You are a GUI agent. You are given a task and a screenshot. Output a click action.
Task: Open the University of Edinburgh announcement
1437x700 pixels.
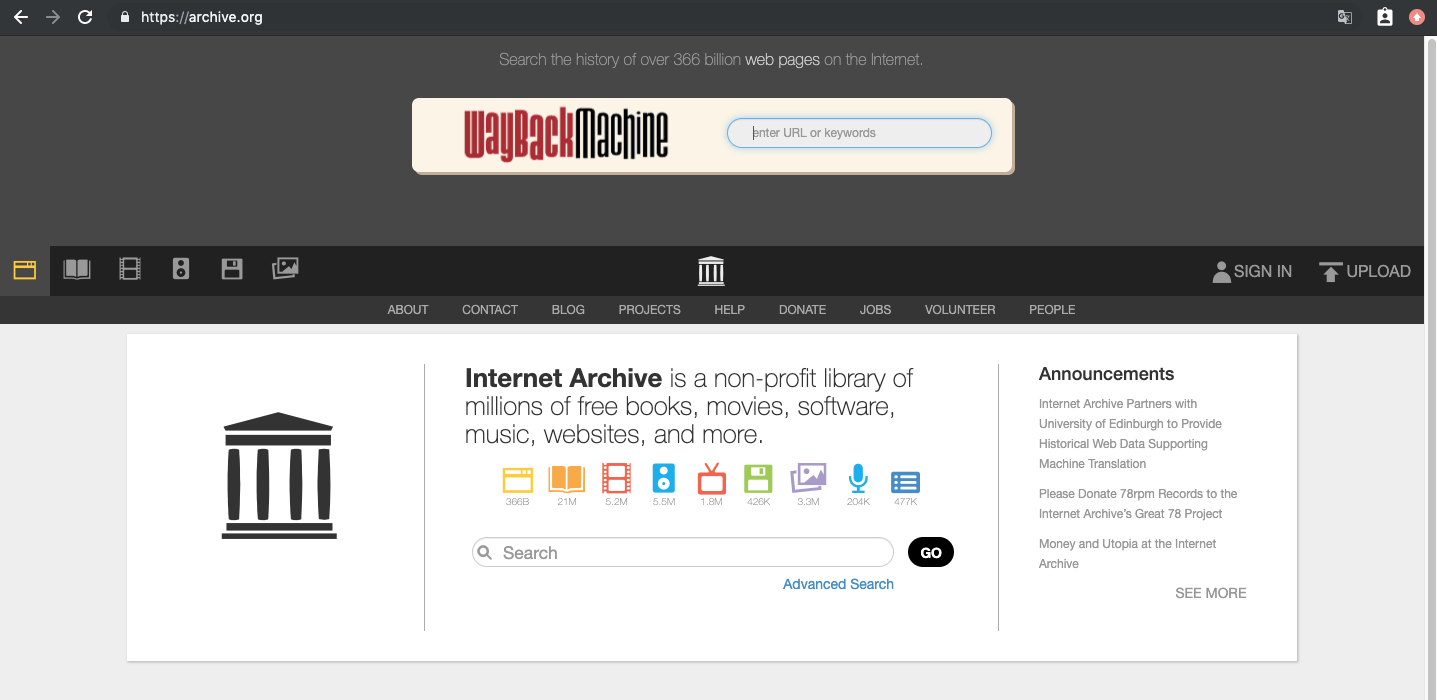(1130, 434)
